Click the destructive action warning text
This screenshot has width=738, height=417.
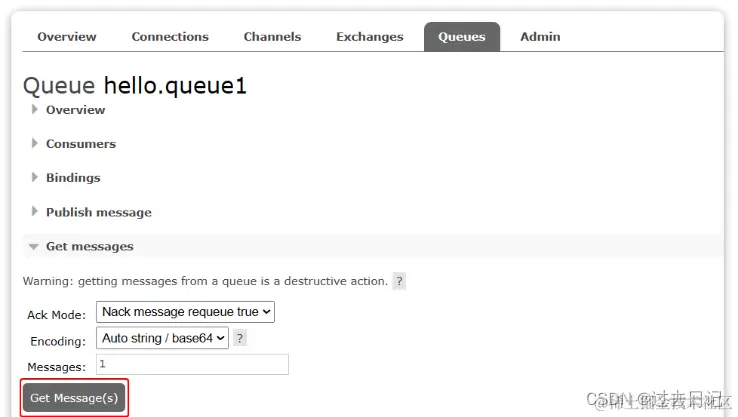point(205,281)
